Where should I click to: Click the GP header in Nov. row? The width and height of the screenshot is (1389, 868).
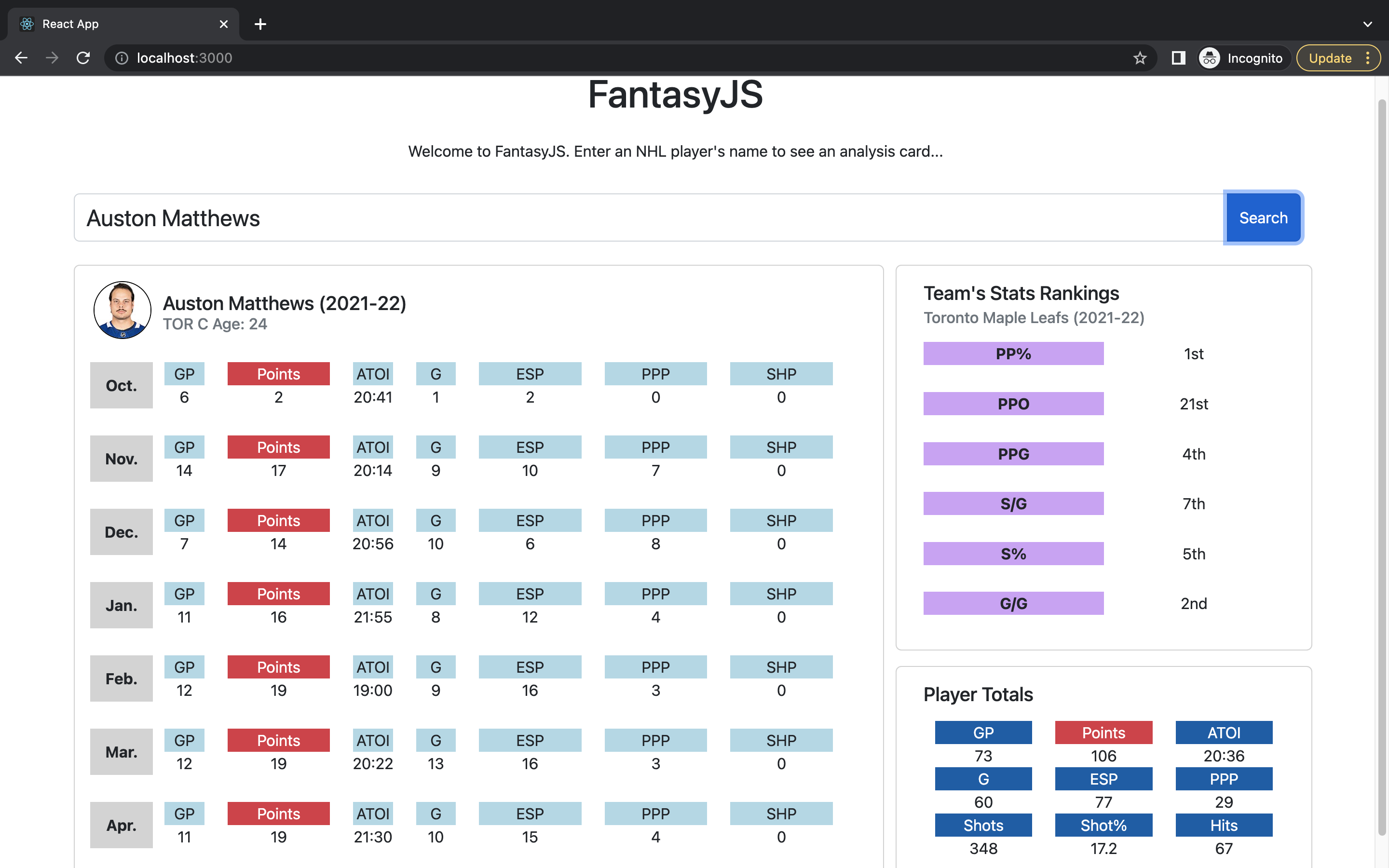click(184, 447)
